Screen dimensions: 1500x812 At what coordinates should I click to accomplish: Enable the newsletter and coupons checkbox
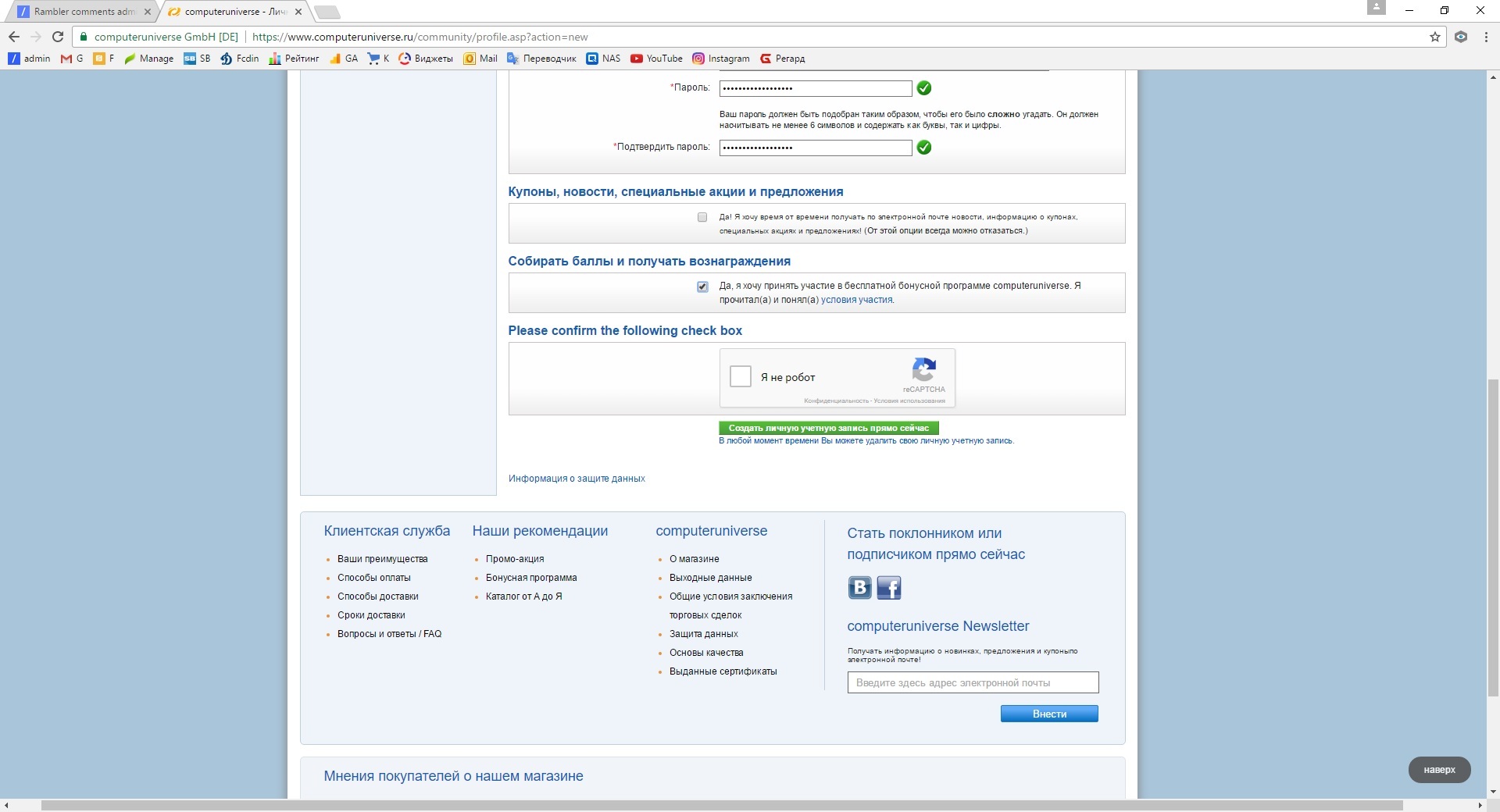tap(702, 217)
